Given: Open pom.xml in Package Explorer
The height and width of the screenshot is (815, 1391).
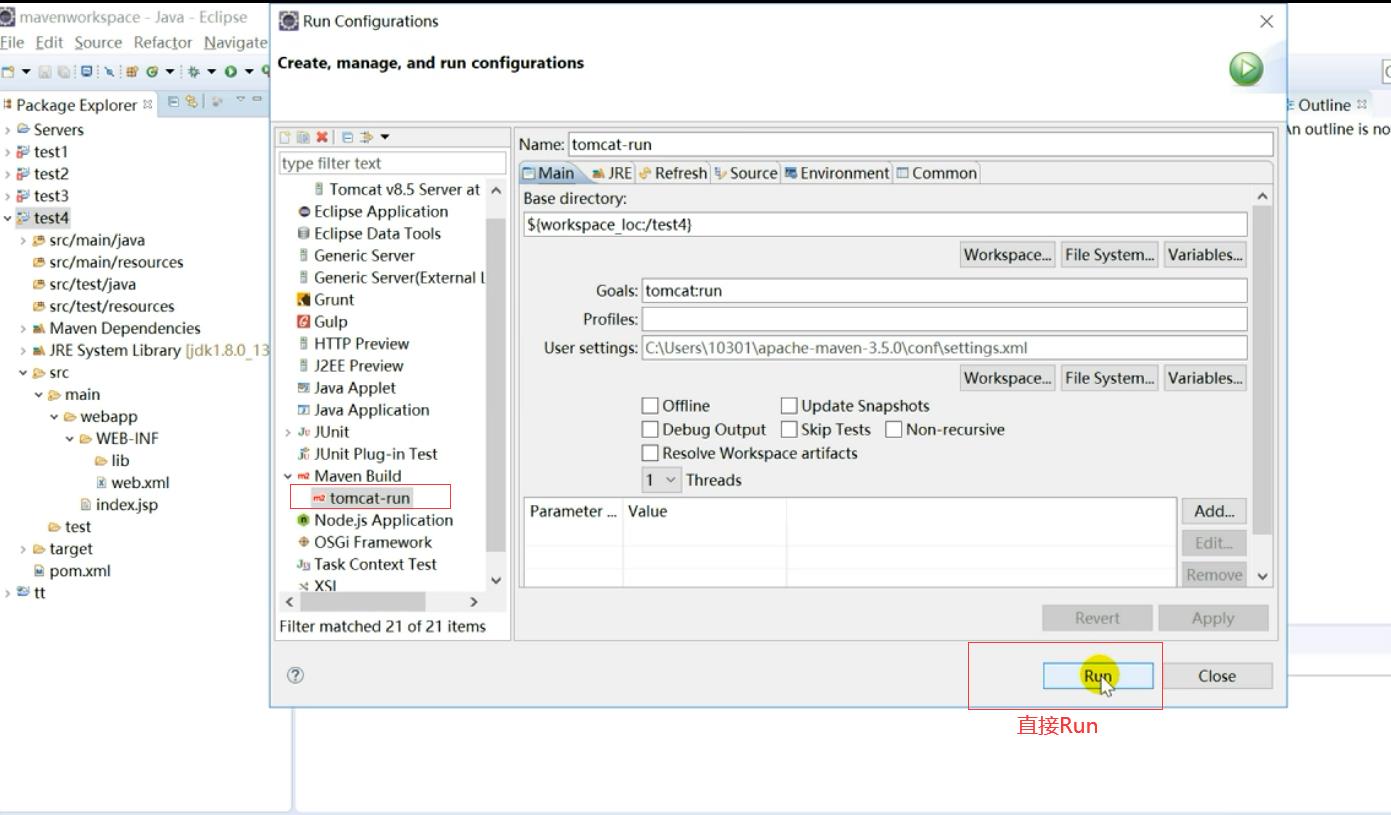Looking at the screenshot, I should [x=71, y=571].
